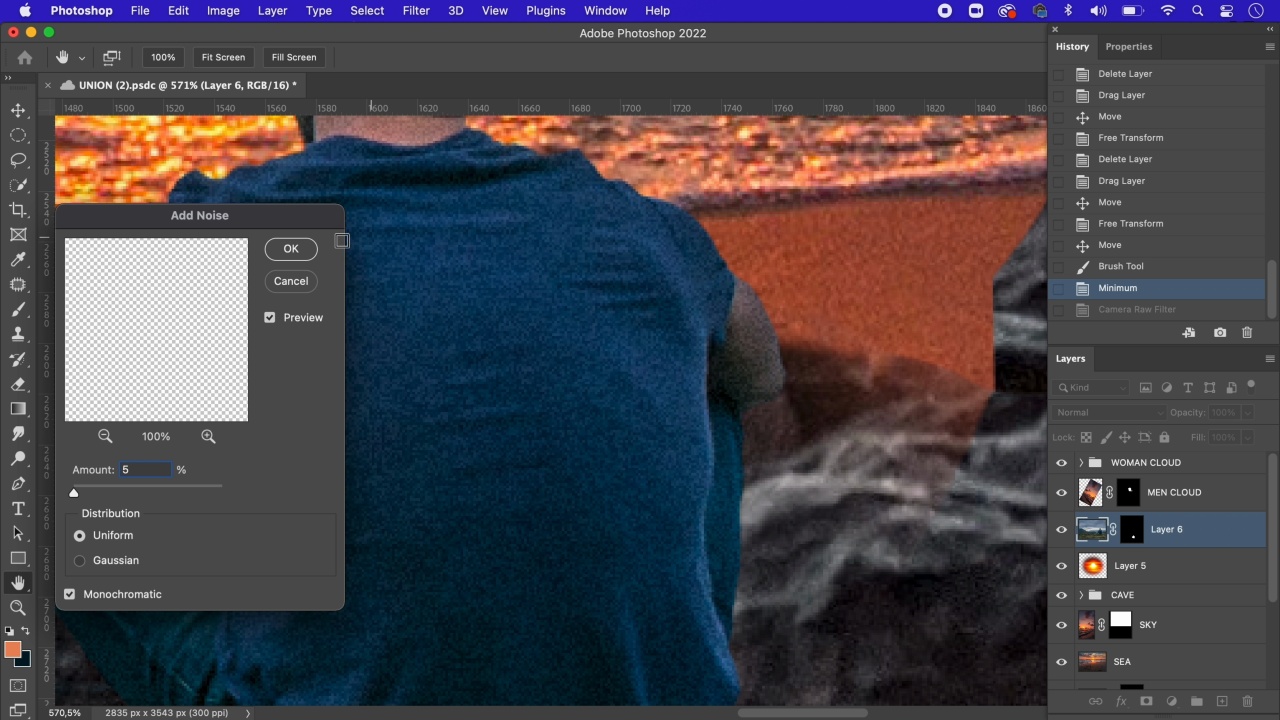Open the Filter menu
The width and height of the screenshot is (1280, 720).
[x=416, y=11]
